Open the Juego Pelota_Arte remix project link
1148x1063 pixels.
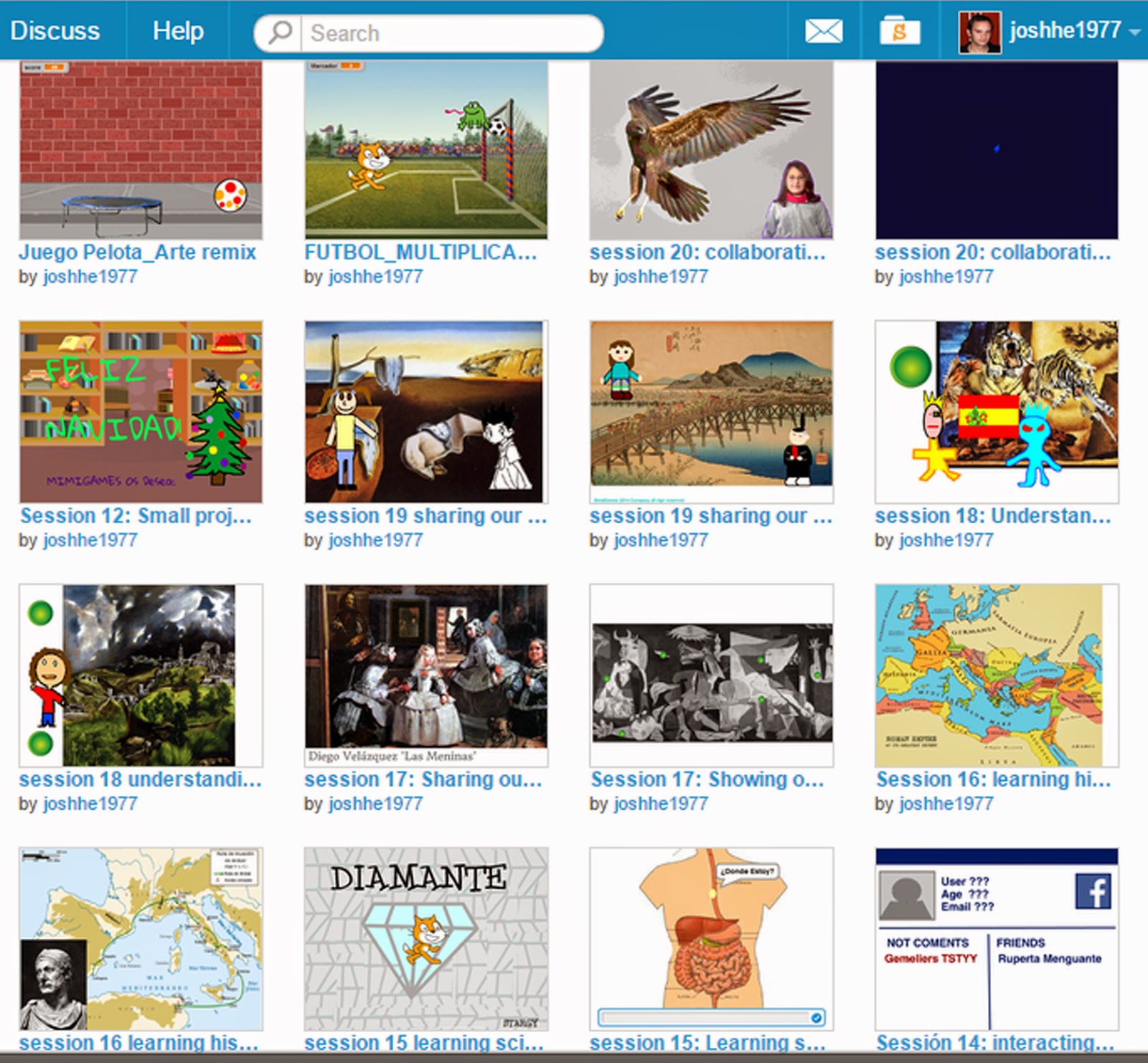tap(137, 252)
